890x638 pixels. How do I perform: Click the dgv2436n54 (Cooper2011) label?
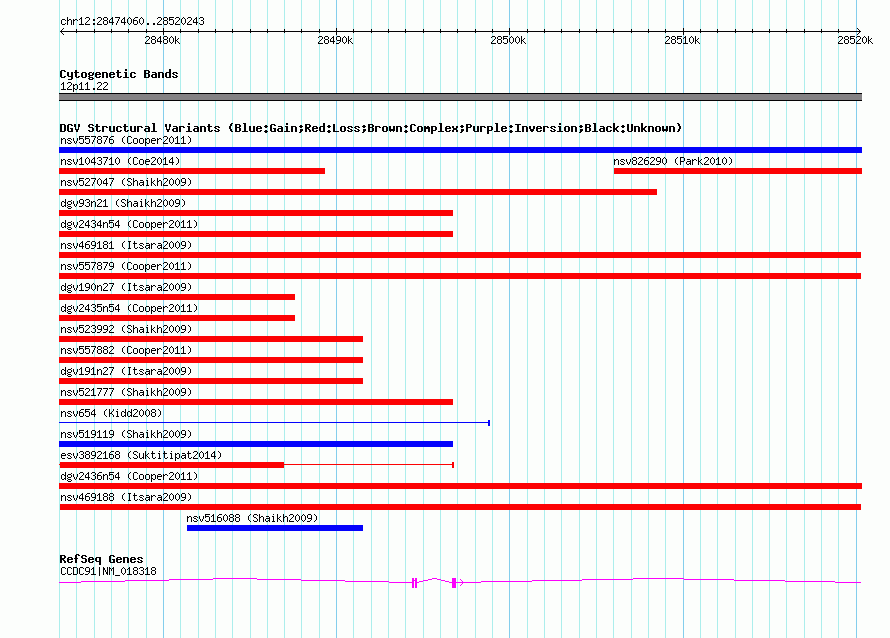tap(129, 476)
